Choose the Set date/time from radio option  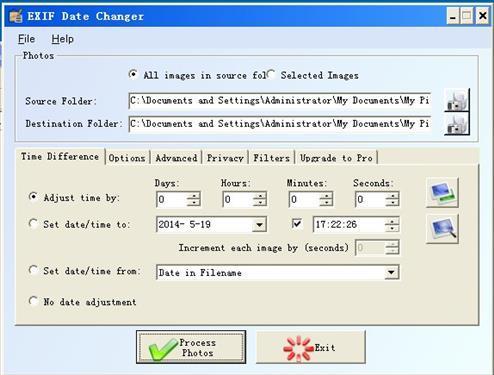[33, 270]
